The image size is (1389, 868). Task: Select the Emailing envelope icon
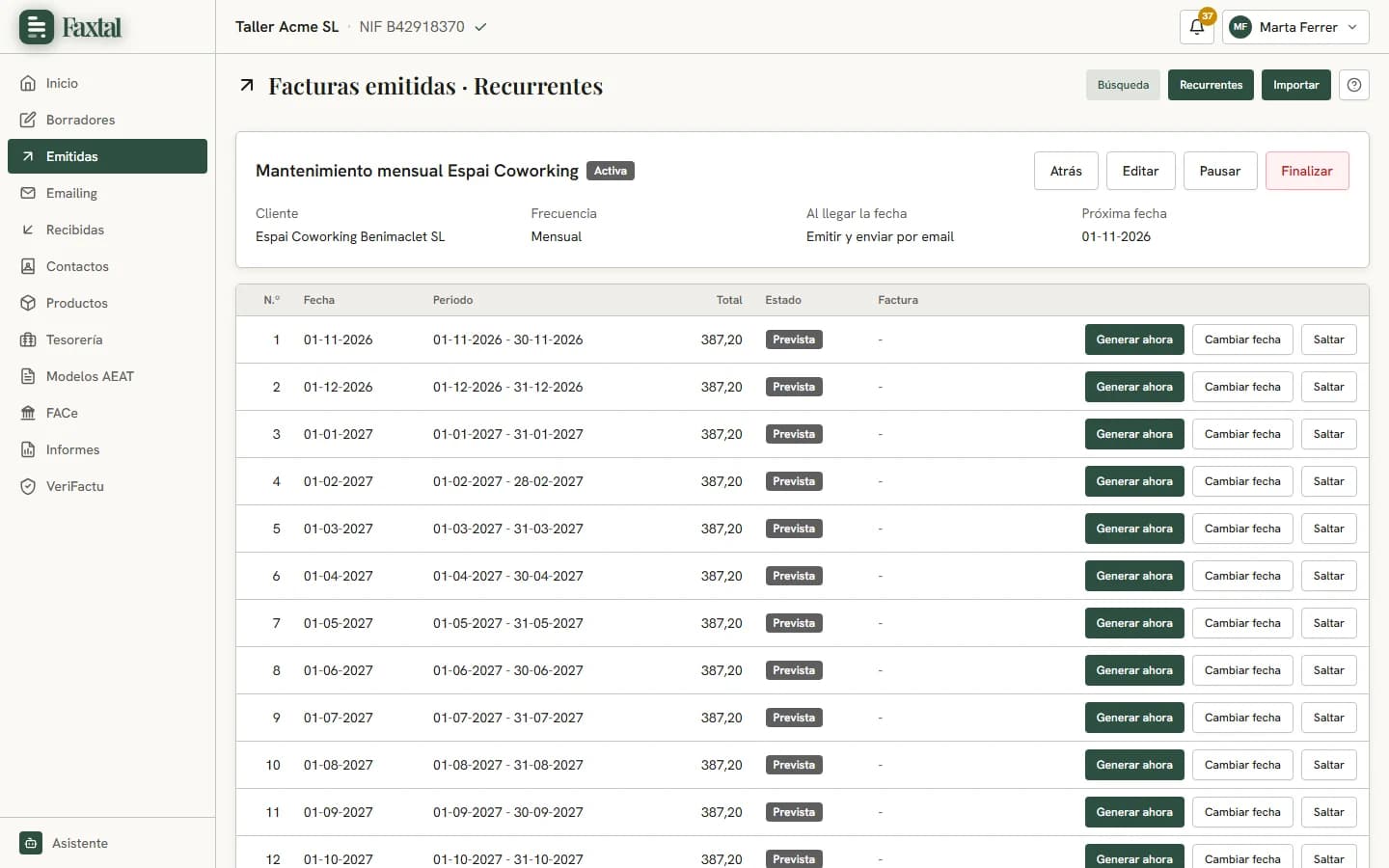[x=28, y=193]
